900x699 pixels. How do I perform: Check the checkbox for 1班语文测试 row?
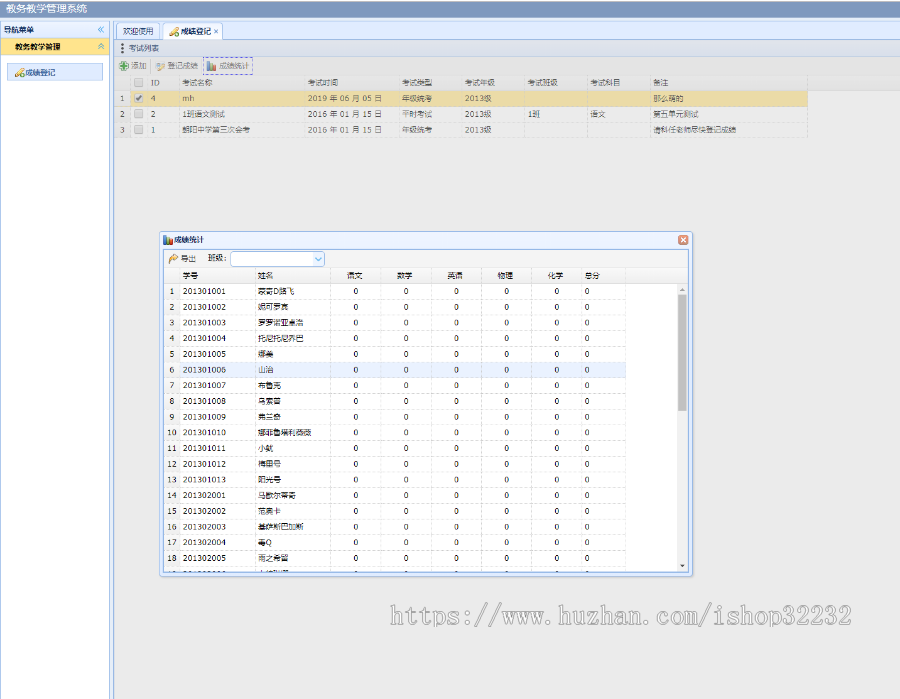139,114
